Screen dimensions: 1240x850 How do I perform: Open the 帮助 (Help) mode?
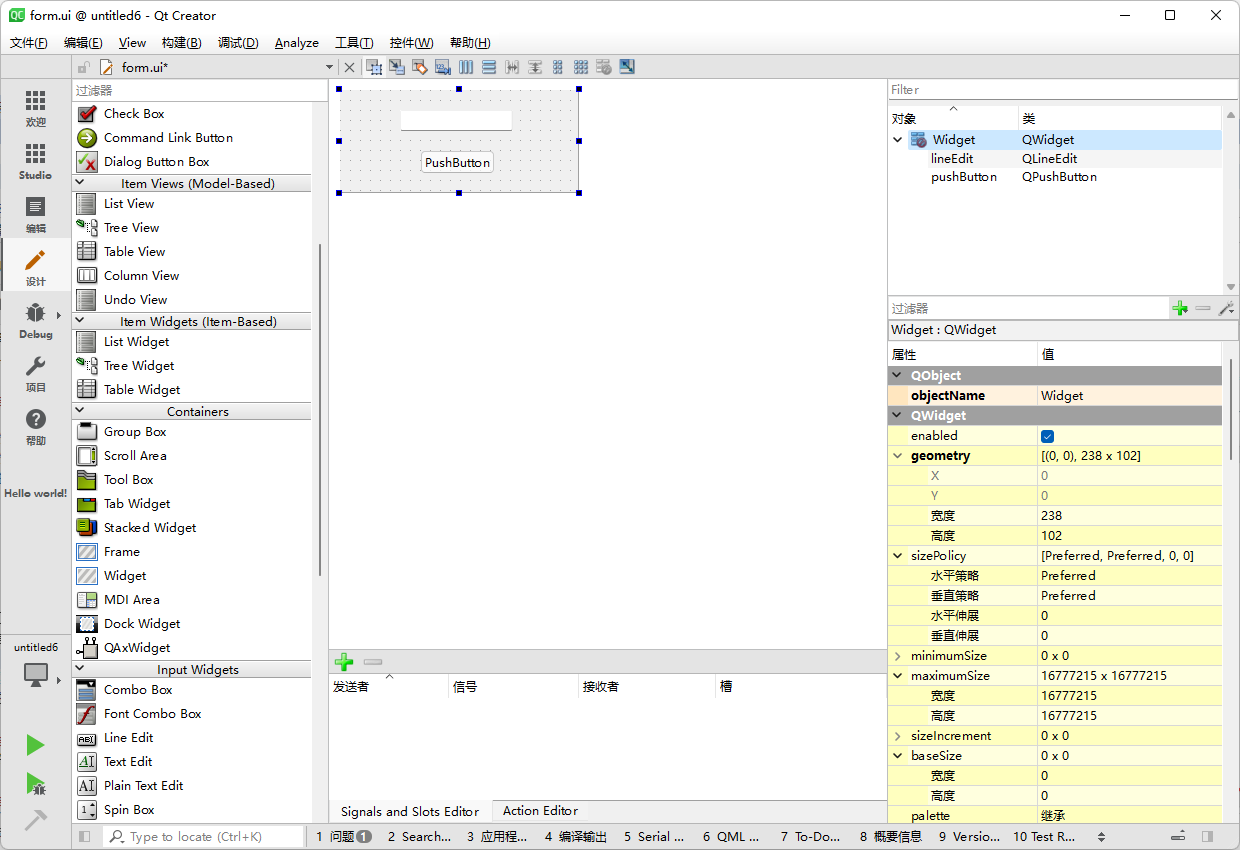pyautogui.click(x=36, y=427)
